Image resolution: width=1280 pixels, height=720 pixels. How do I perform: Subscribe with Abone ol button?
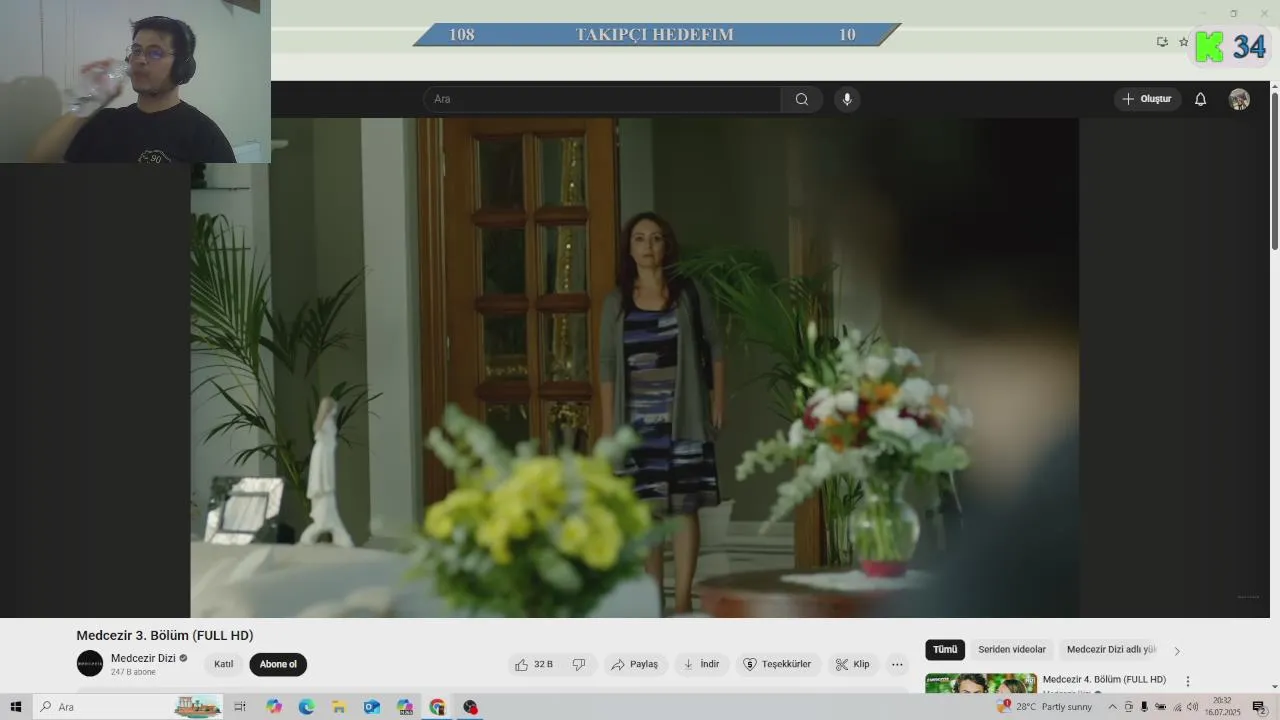278,664
